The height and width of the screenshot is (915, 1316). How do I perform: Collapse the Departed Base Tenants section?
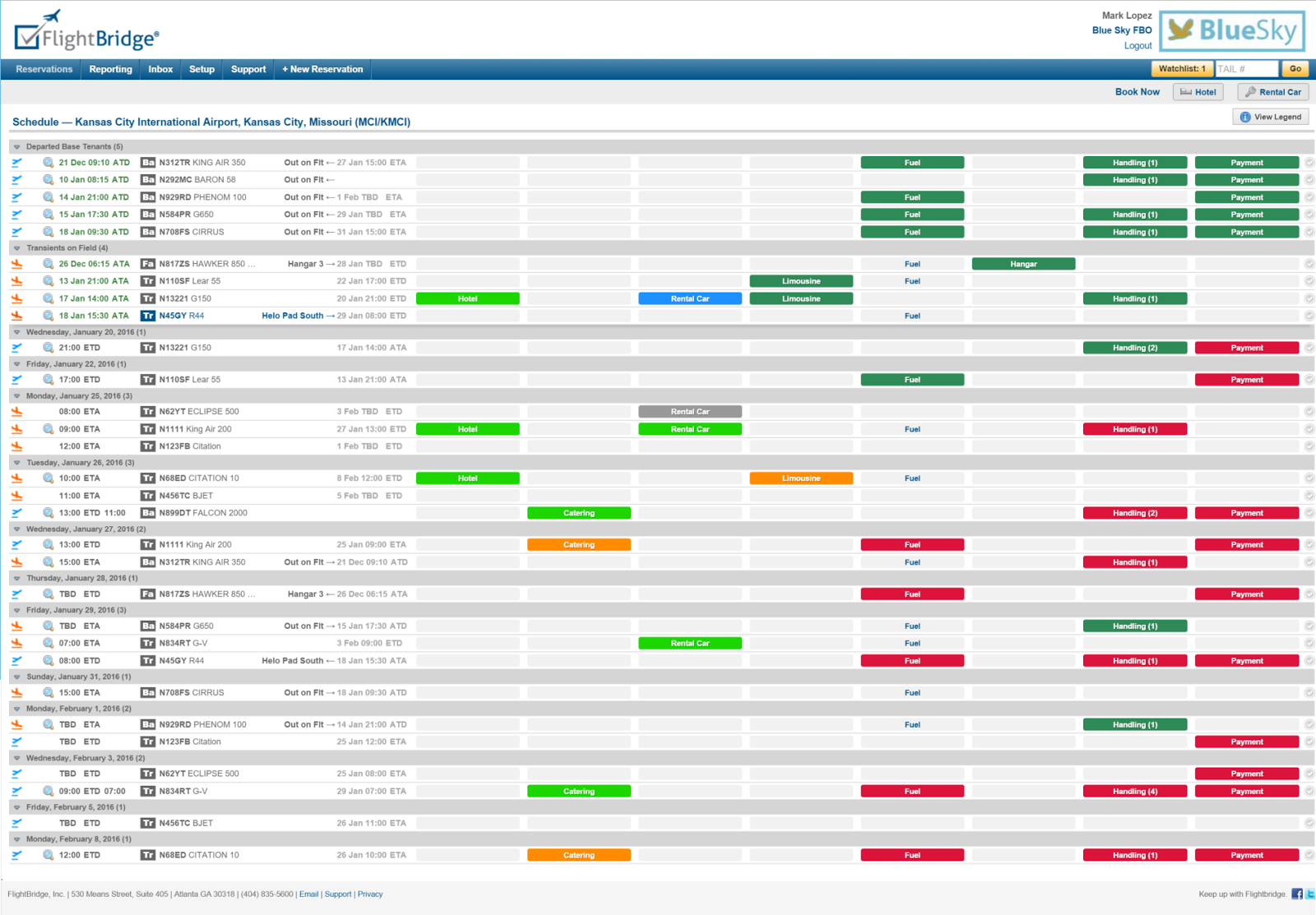click(16, 147)
